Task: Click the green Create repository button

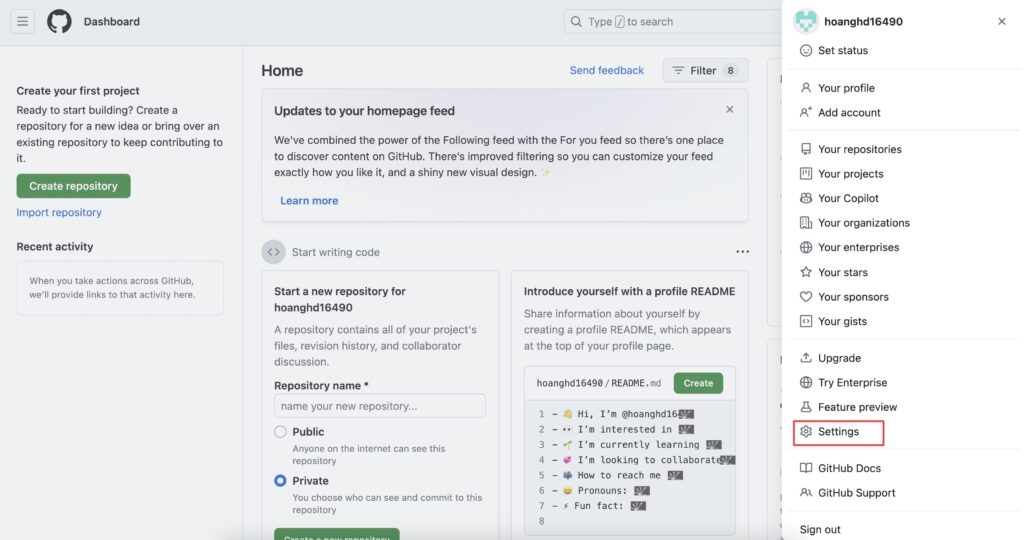Action: coord(73,186)
